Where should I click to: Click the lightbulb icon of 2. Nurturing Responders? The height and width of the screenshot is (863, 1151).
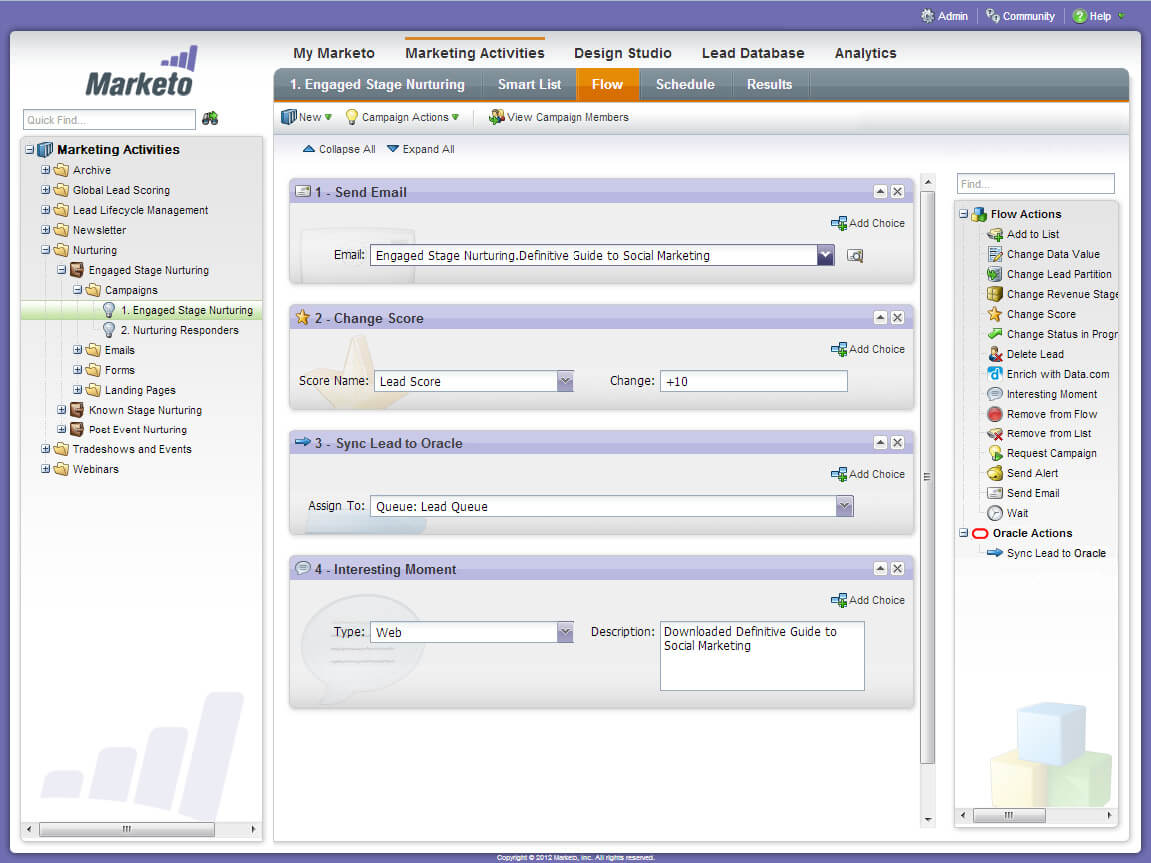tap(109, 330)
